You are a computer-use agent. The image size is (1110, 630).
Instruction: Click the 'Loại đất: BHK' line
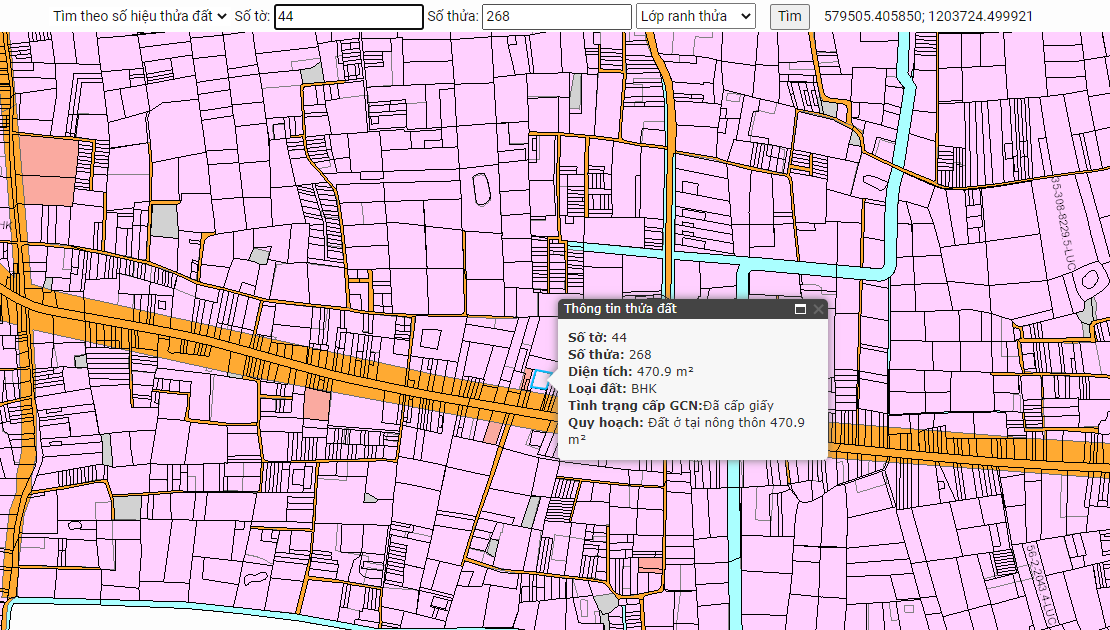613,388
